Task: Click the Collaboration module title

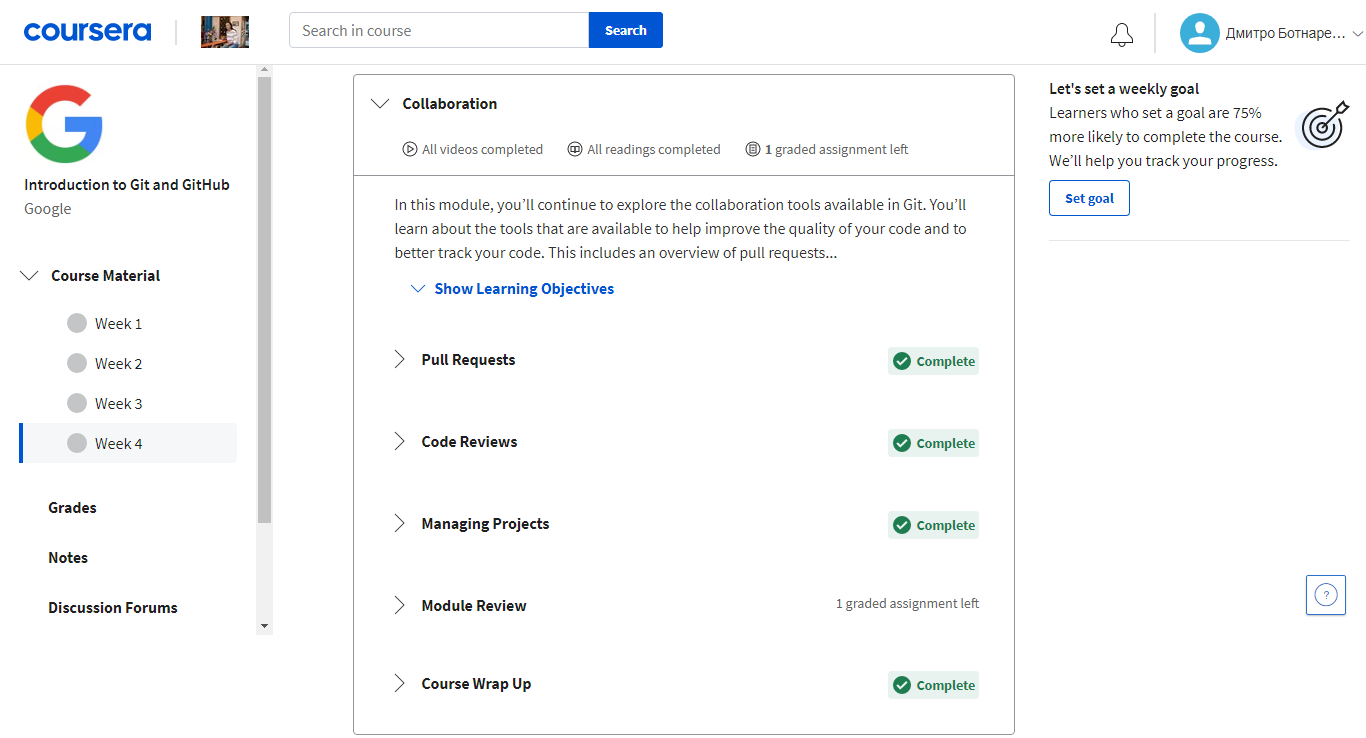Action: point(449,104)
